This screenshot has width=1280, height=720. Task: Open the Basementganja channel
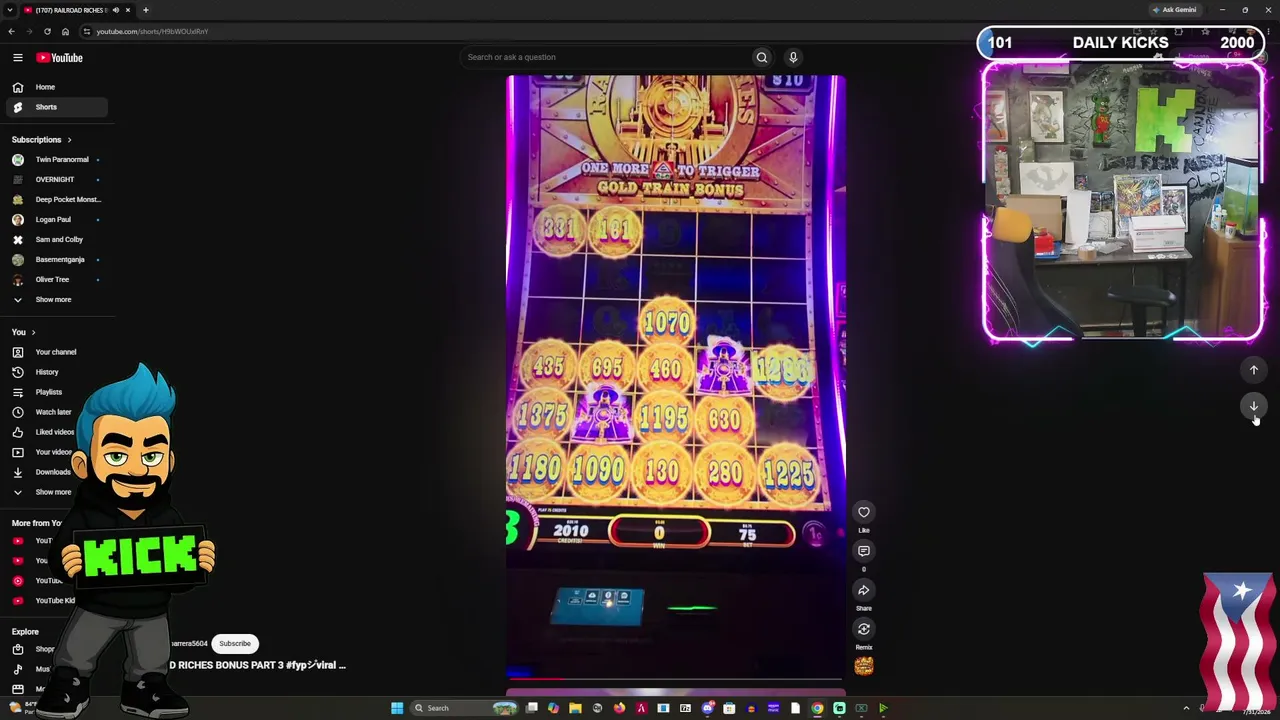[56, 260]
